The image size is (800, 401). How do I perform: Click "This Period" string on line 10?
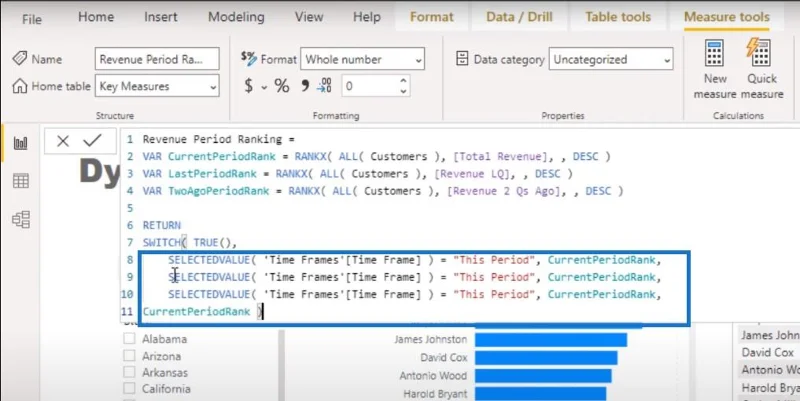coord(494,294)
